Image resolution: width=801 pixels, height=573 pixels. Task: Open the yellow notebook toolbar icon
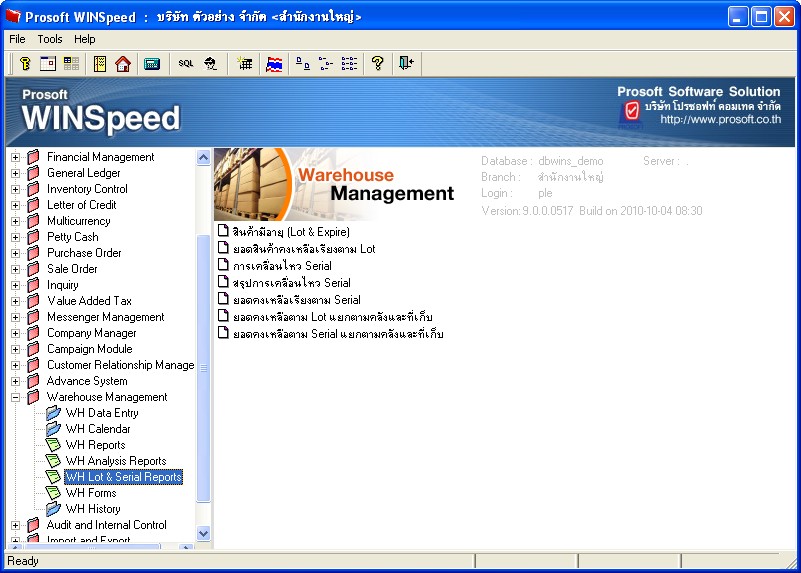(100, 64)
